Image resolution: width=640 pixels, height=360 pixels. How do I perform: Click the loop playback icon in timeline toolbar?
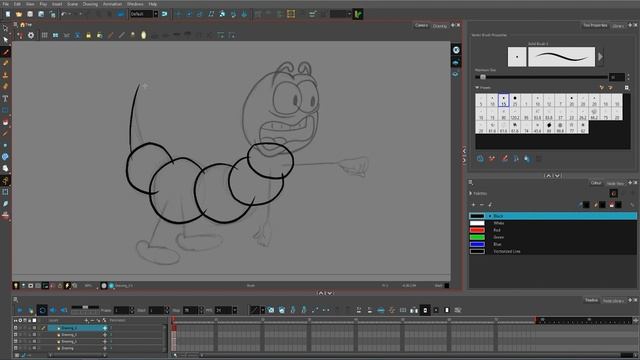click(42, 310)
